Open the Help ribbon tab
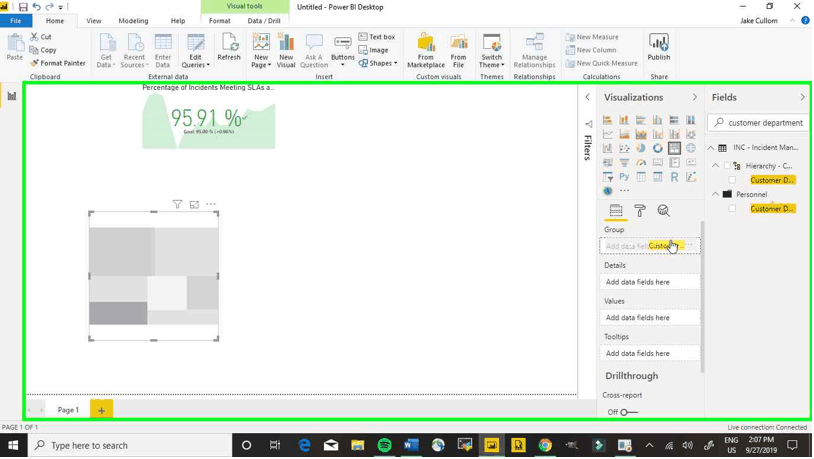 (x=178, y=21)
